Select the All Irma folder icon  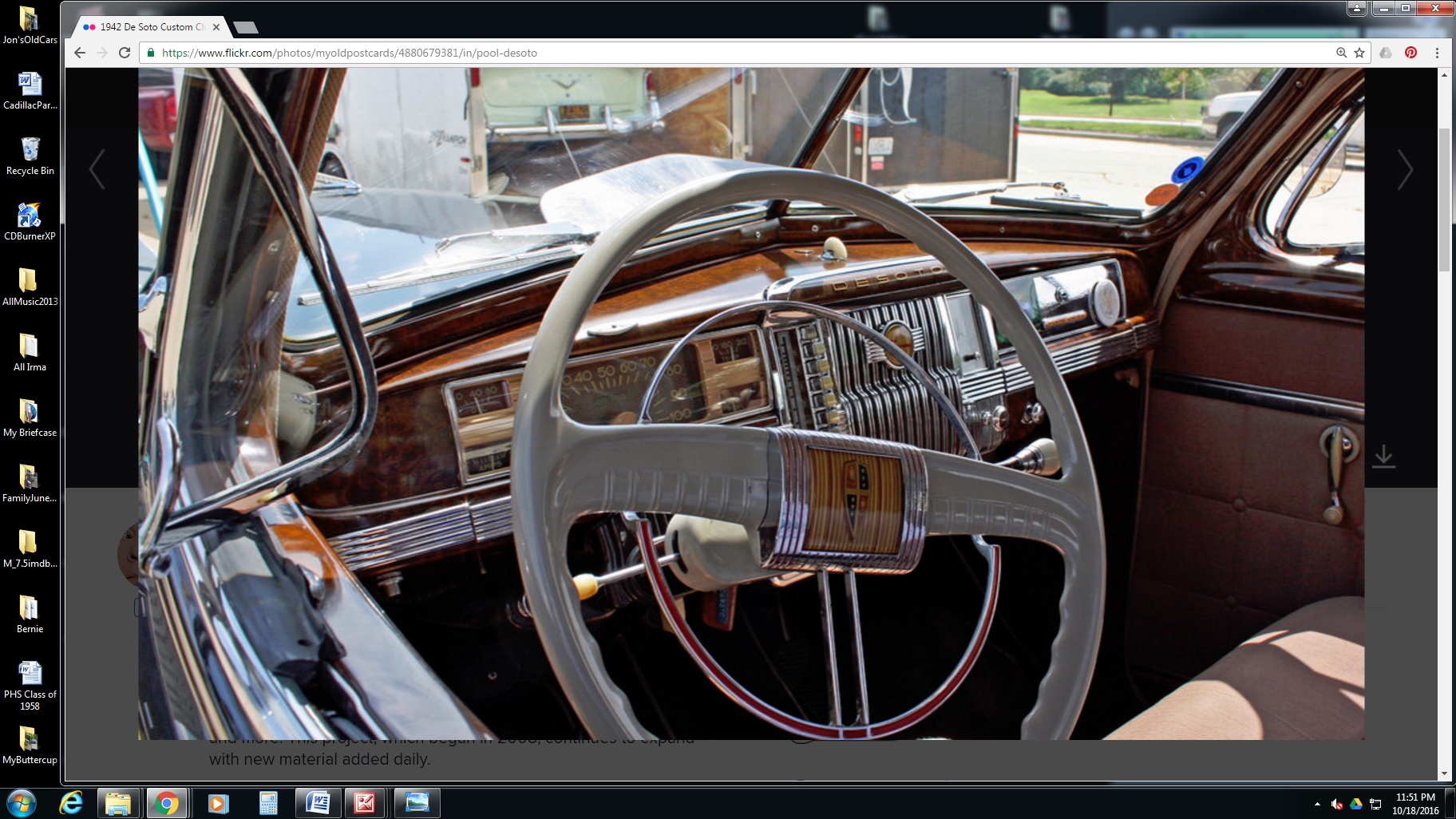point(30,352)
